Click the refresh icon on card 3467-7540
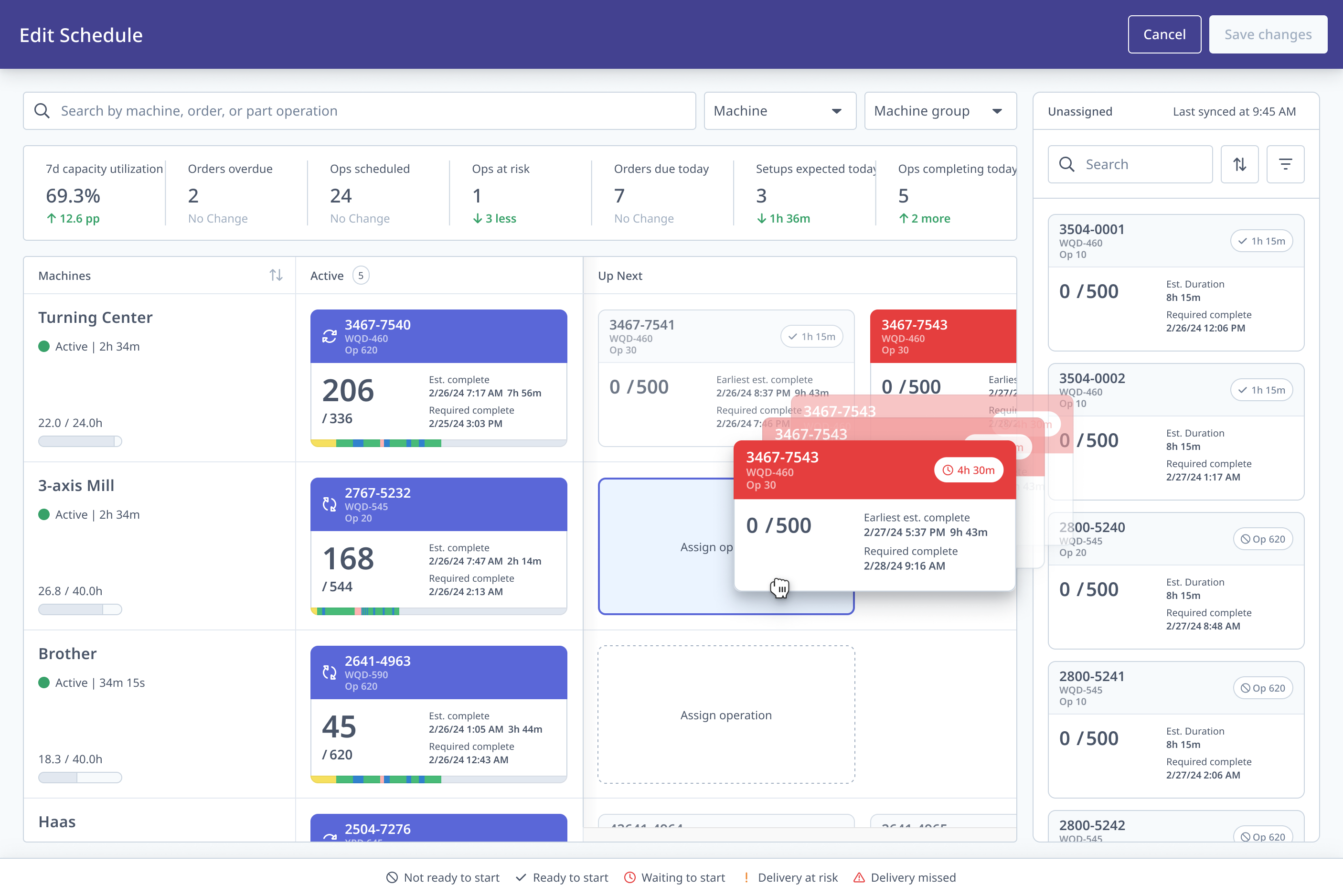1343x896 pixels. point(330,337)
